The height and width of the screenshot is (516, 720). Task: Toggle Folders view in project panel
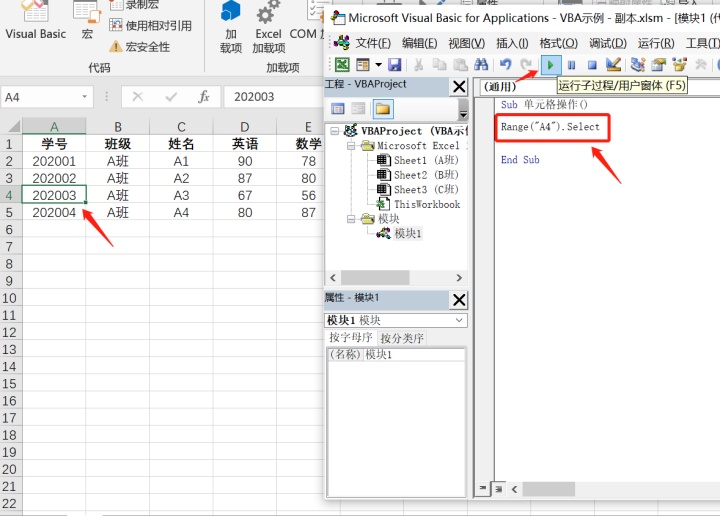[x=382, y=109]
